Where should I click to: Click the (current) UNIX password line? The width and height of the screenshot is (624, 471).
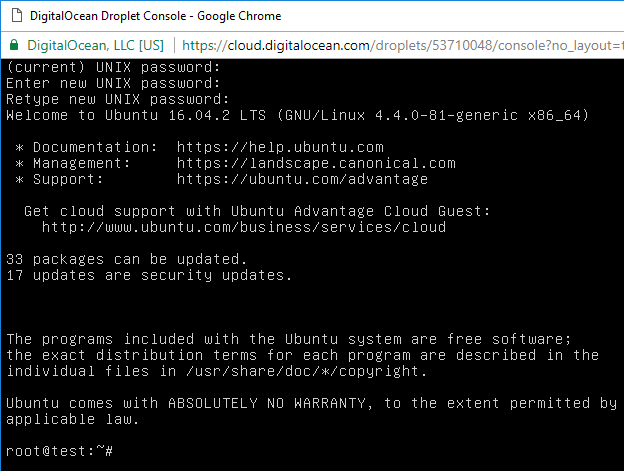tap(113, 67)
